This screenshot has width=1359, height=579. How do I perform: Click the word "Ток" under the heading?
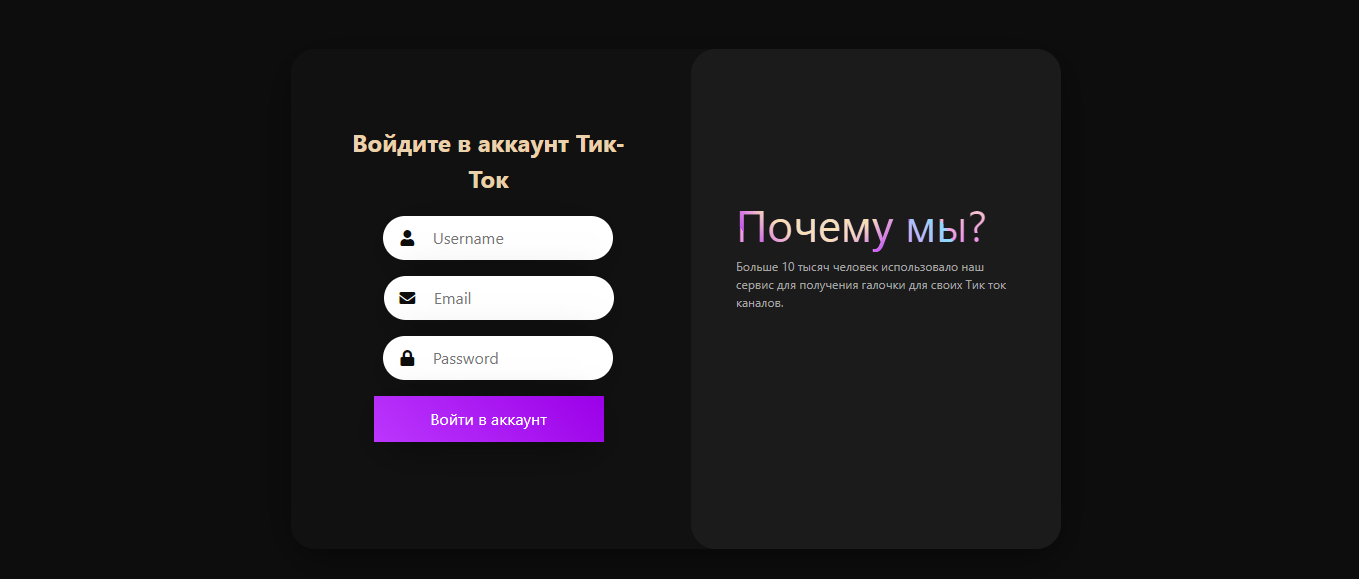click(488, 181)
